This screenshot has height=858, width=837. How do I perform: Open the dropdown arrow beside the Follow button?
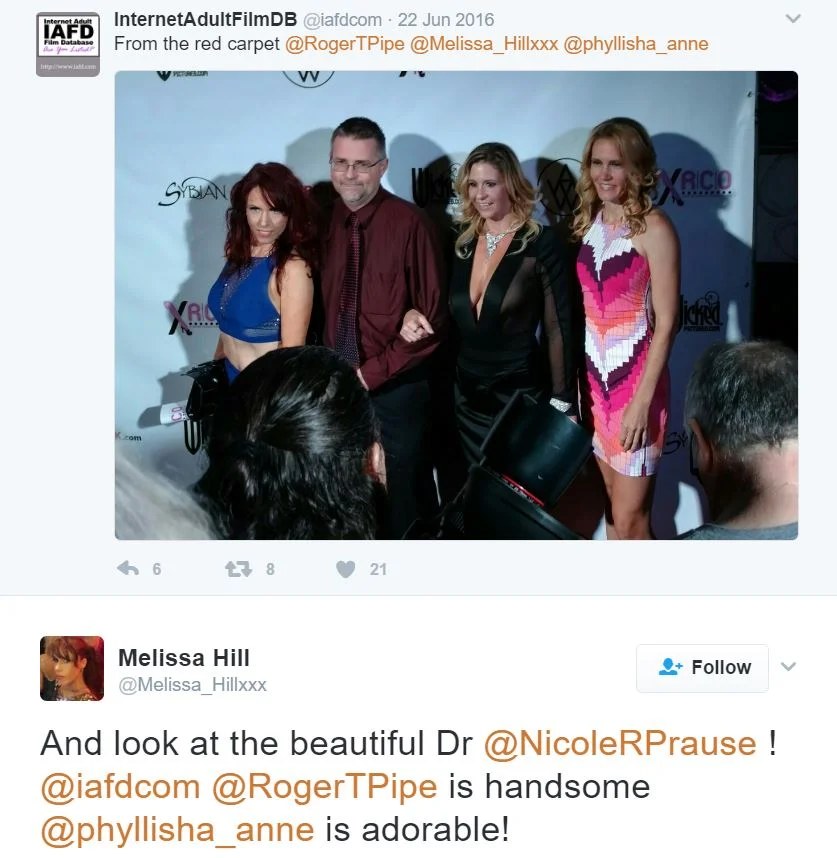[788, 667]
